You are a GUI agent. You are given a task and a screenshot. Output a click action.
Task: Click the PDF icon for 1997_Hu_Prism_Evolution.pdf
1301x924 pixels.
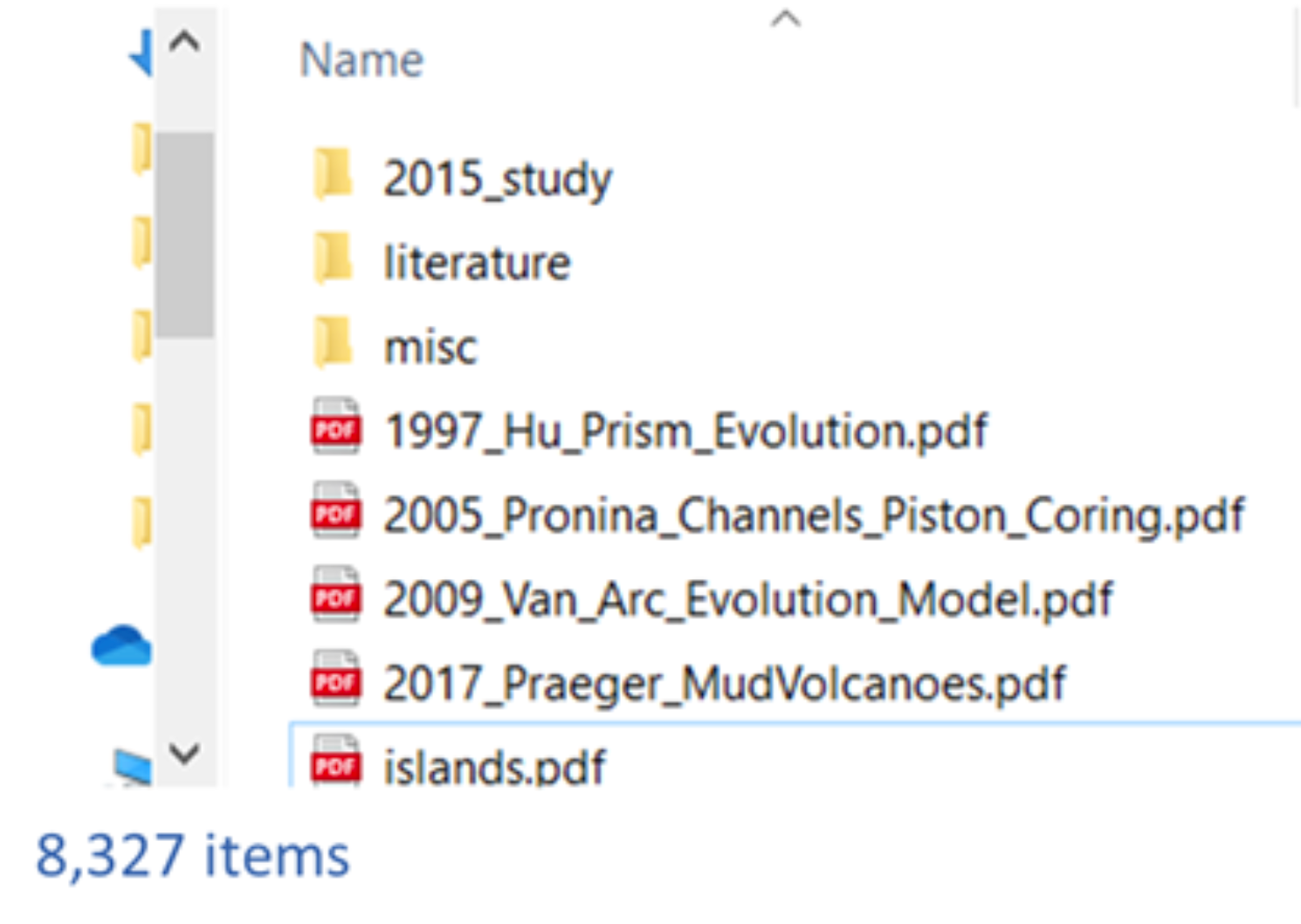coord(337,428)
